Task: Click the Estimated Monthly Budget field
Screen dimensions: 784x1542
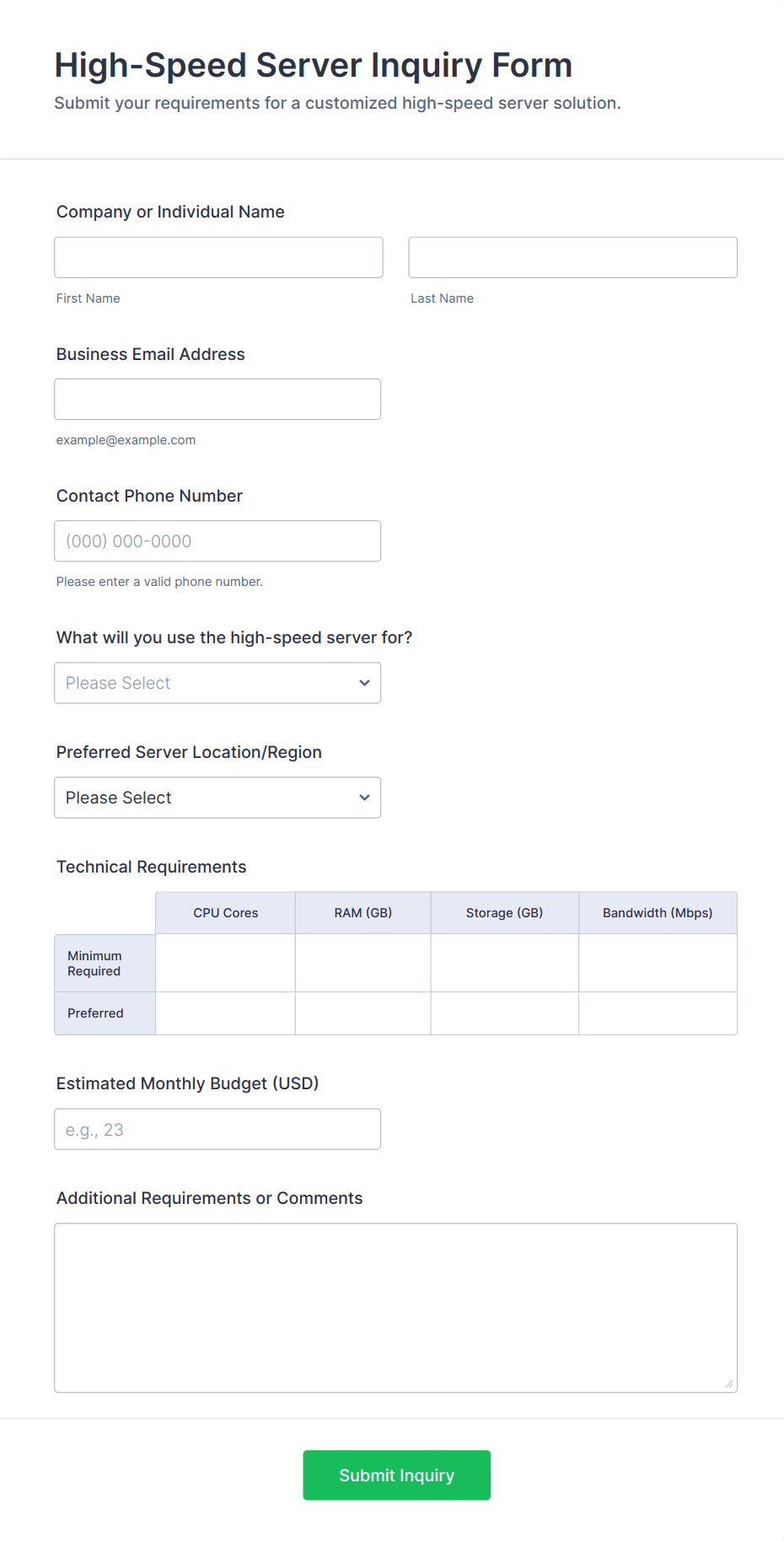Action: point(217,1129)
